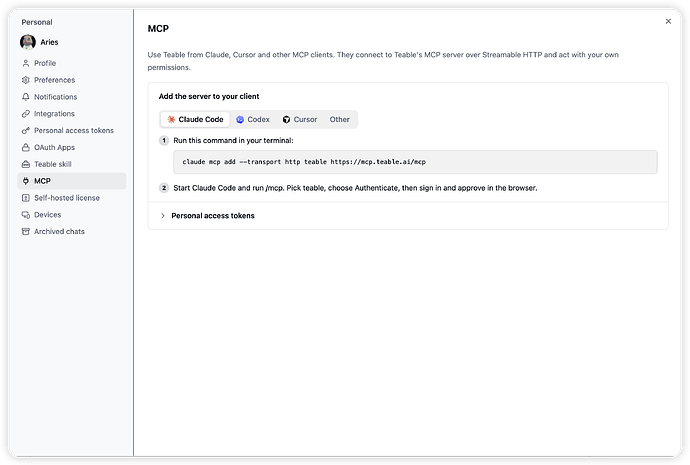Click the Self-hosted license icon
Viewport: 690px width, 465px height.
pyautogui.click(x=26, y=198)
